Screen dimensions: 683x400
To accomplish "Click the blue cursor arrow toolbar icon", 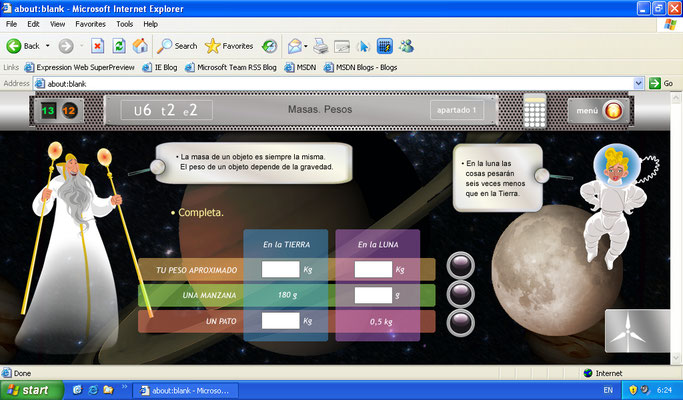I will tap(363, 46).
